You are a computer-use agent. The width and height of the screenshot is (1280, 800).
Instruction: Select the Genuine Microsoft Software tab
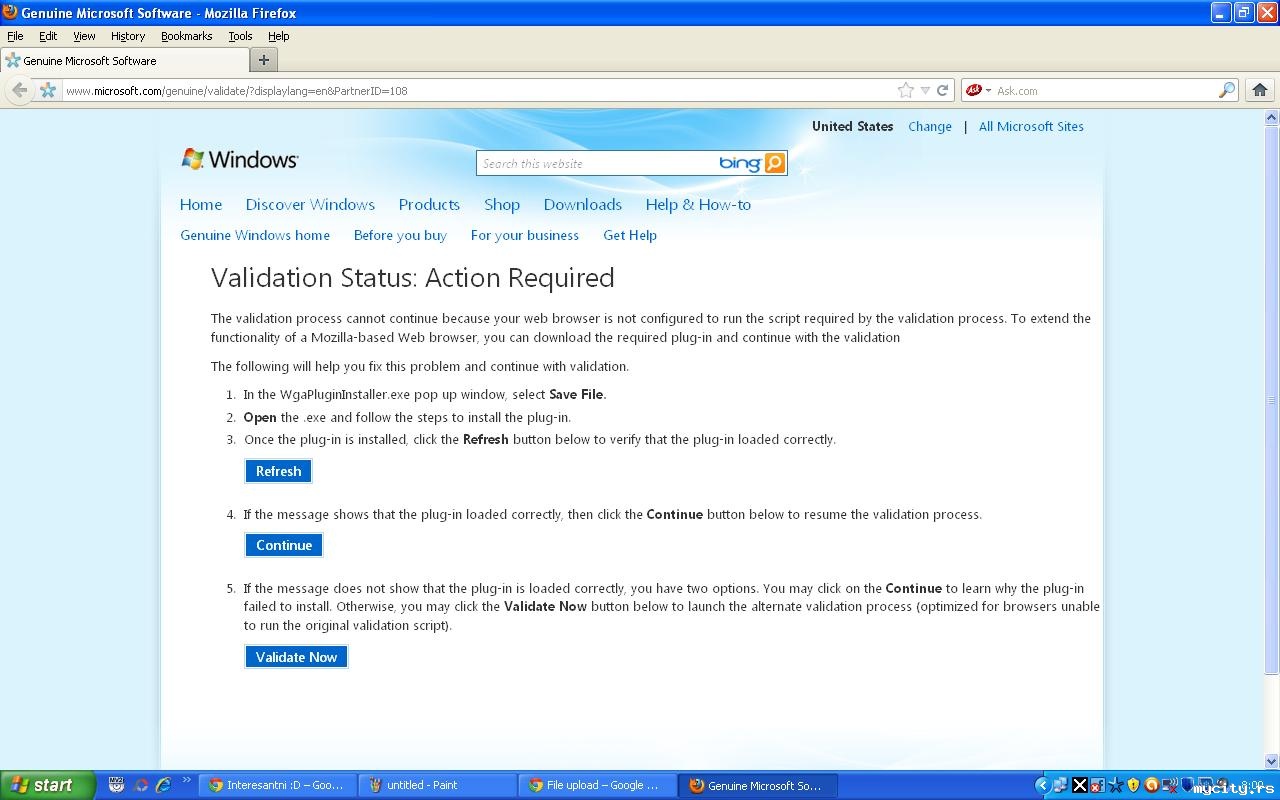point(124,61)
